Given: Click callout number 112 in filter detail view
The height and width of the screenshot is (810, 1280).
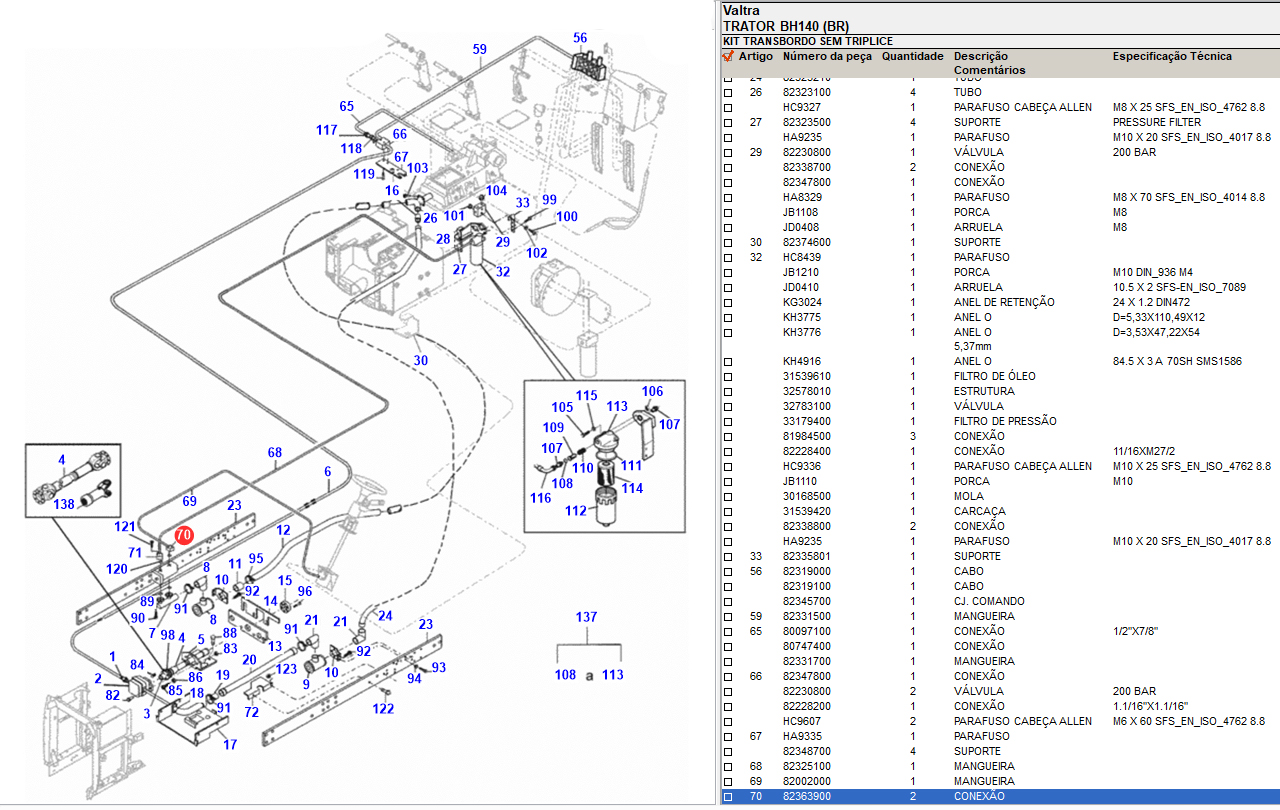Looking at the screenshot, I should 575,511.
